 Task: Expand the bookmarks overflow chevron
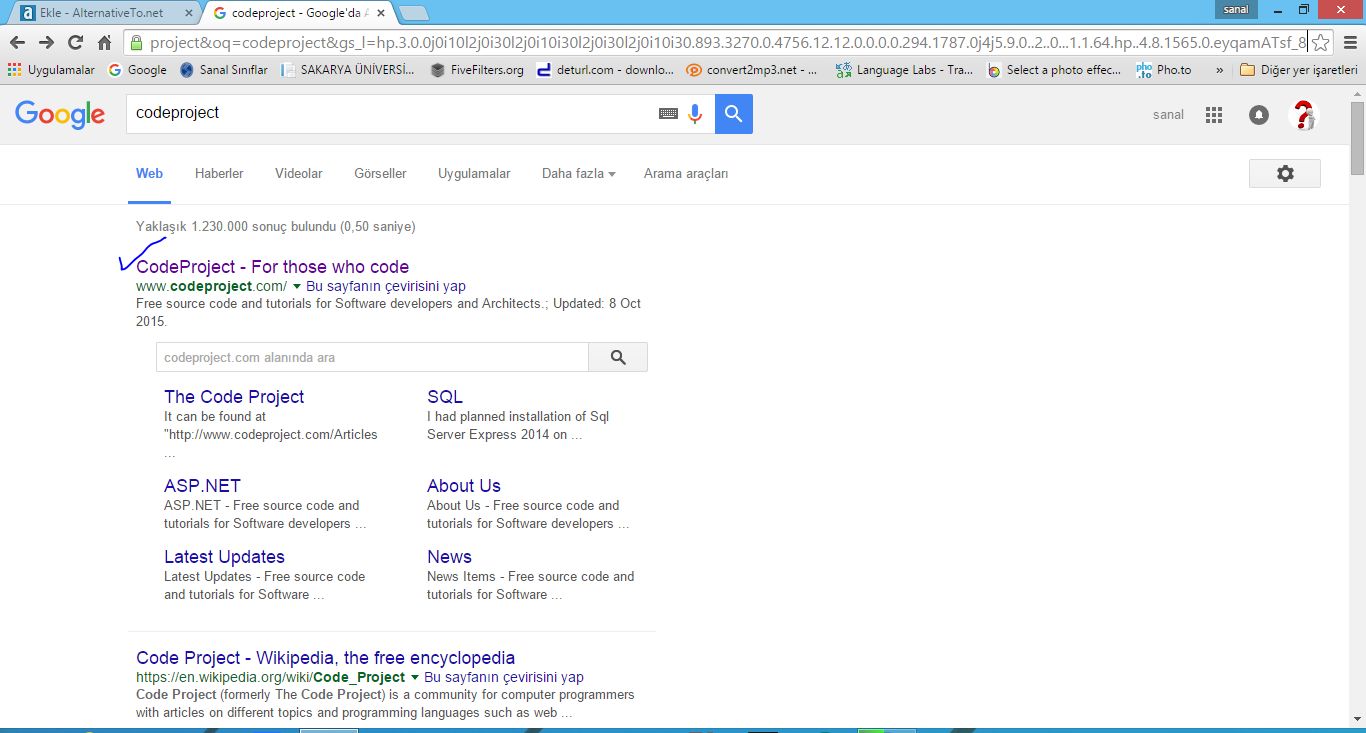point(1217,70)
